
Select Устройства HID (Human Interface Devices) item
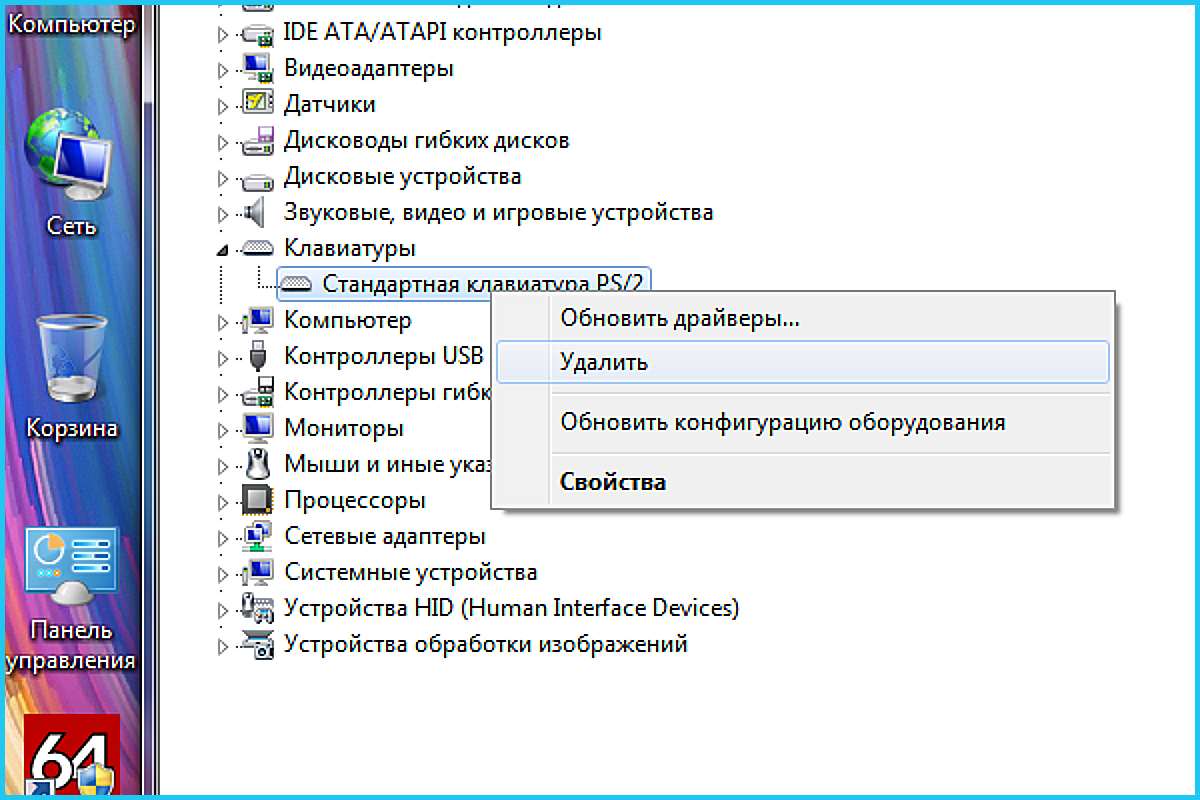[511, 608]
